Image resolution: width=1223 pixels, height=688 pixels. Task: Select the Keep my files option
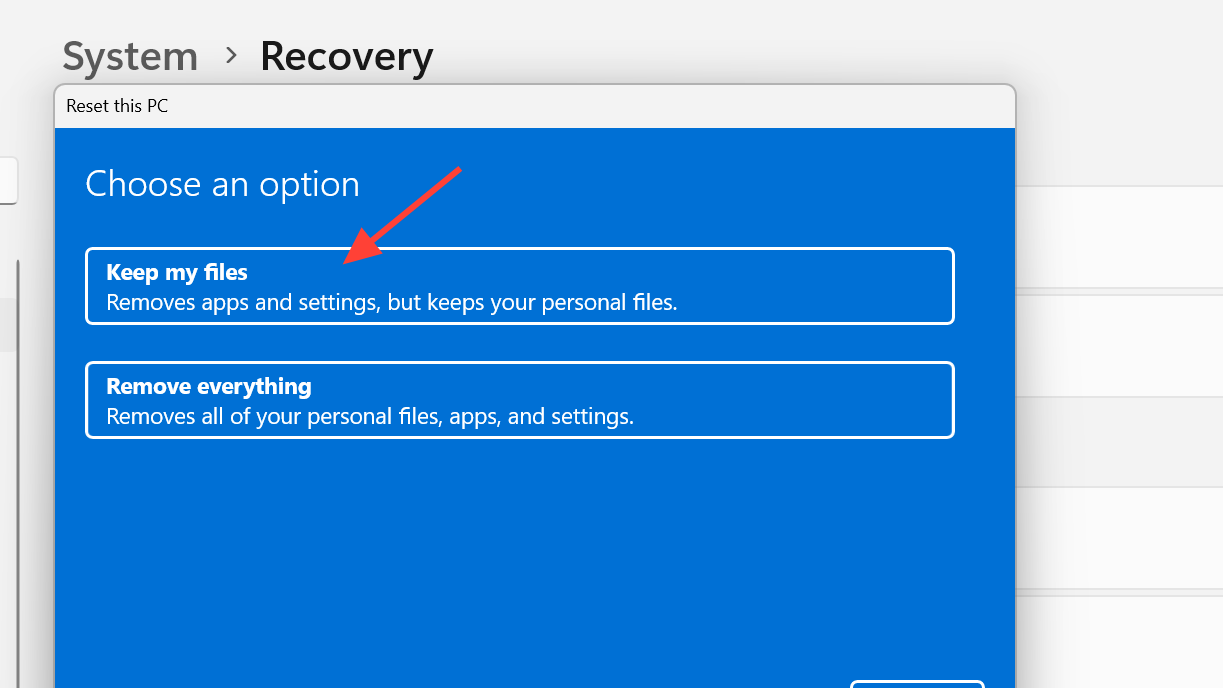520,286
